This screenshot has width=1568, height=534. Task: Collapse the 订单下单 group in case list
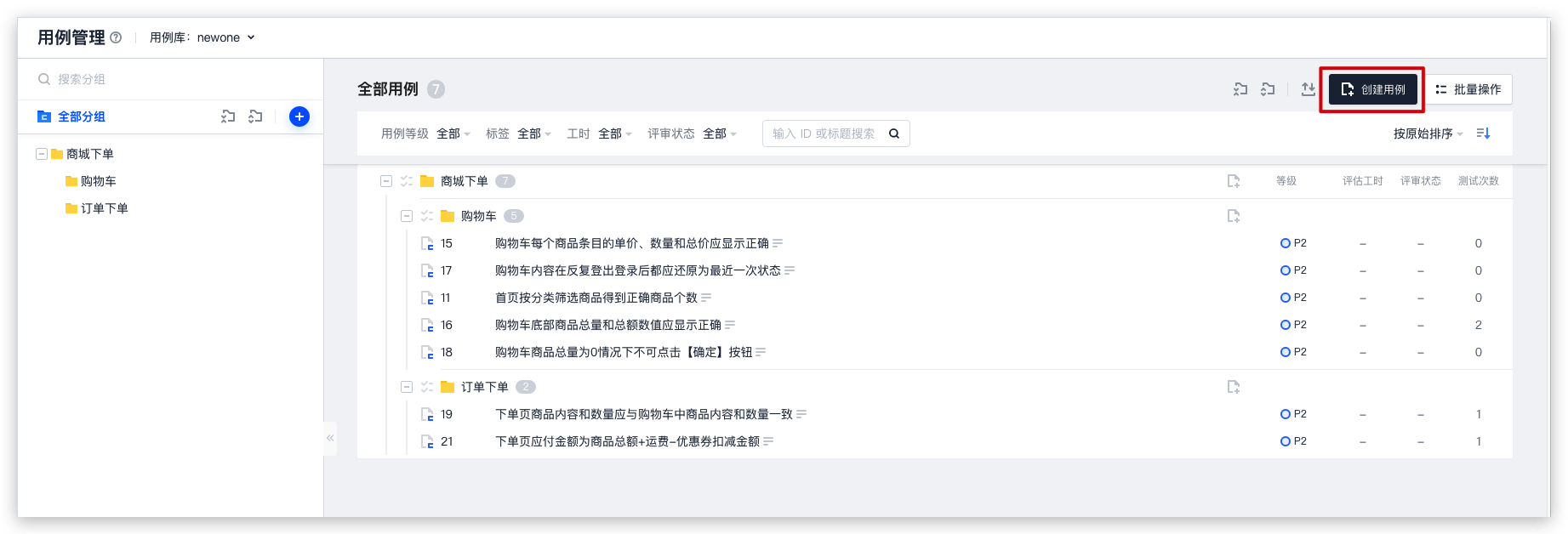pos(407,387)
